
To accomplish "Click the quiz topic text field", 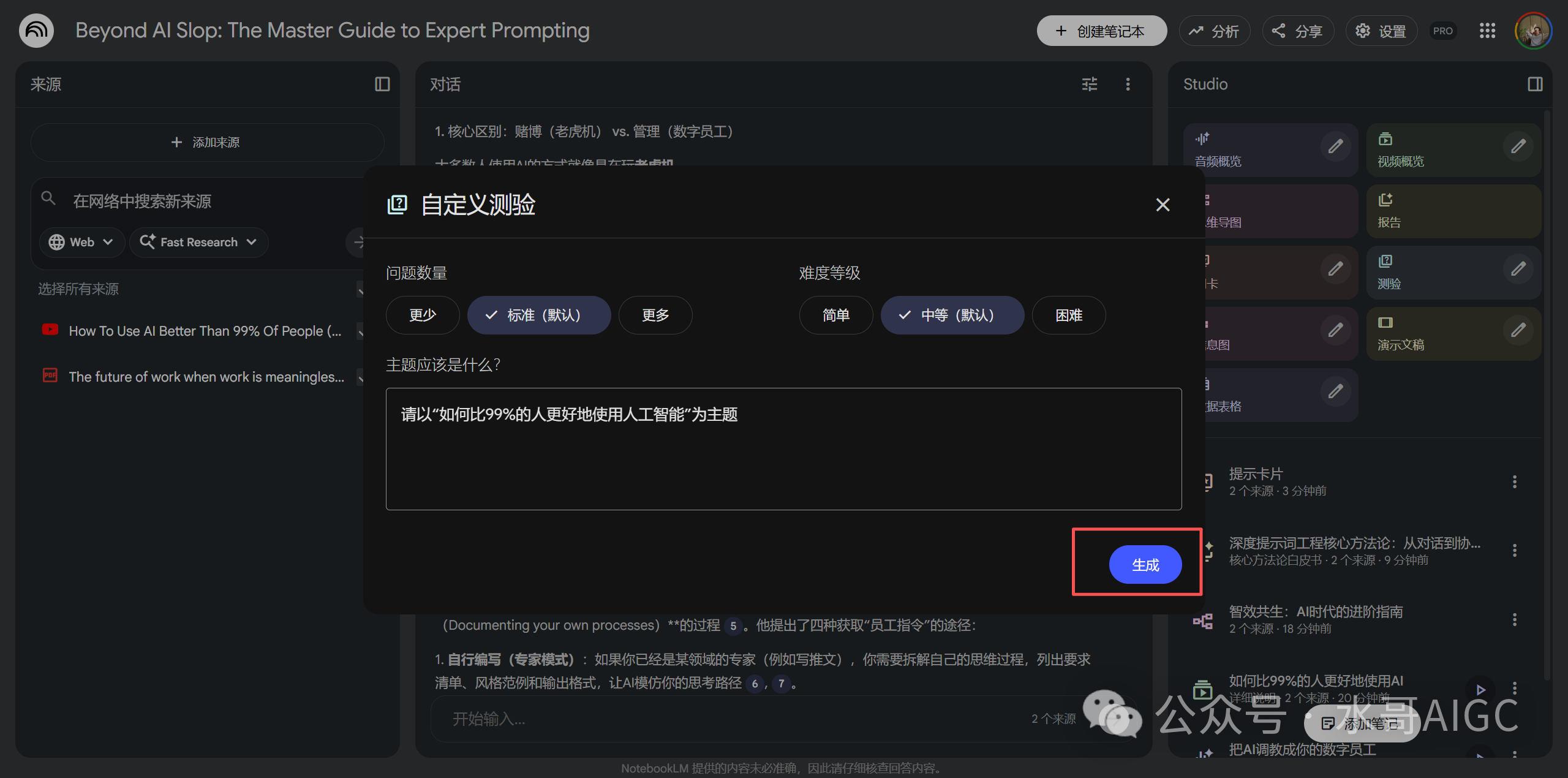I will click(783, 449).
